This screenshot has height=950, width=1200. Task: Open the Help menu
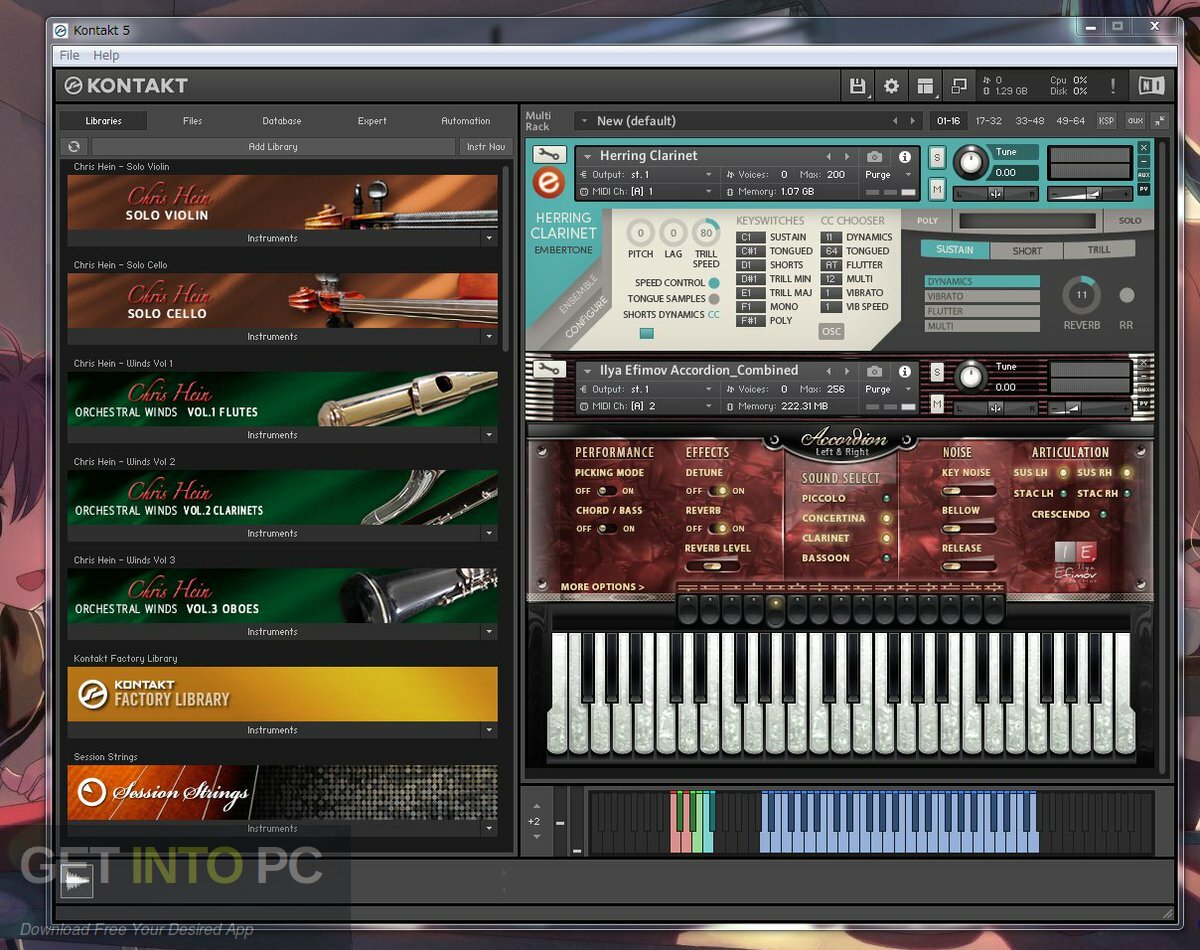click(106, 55)
